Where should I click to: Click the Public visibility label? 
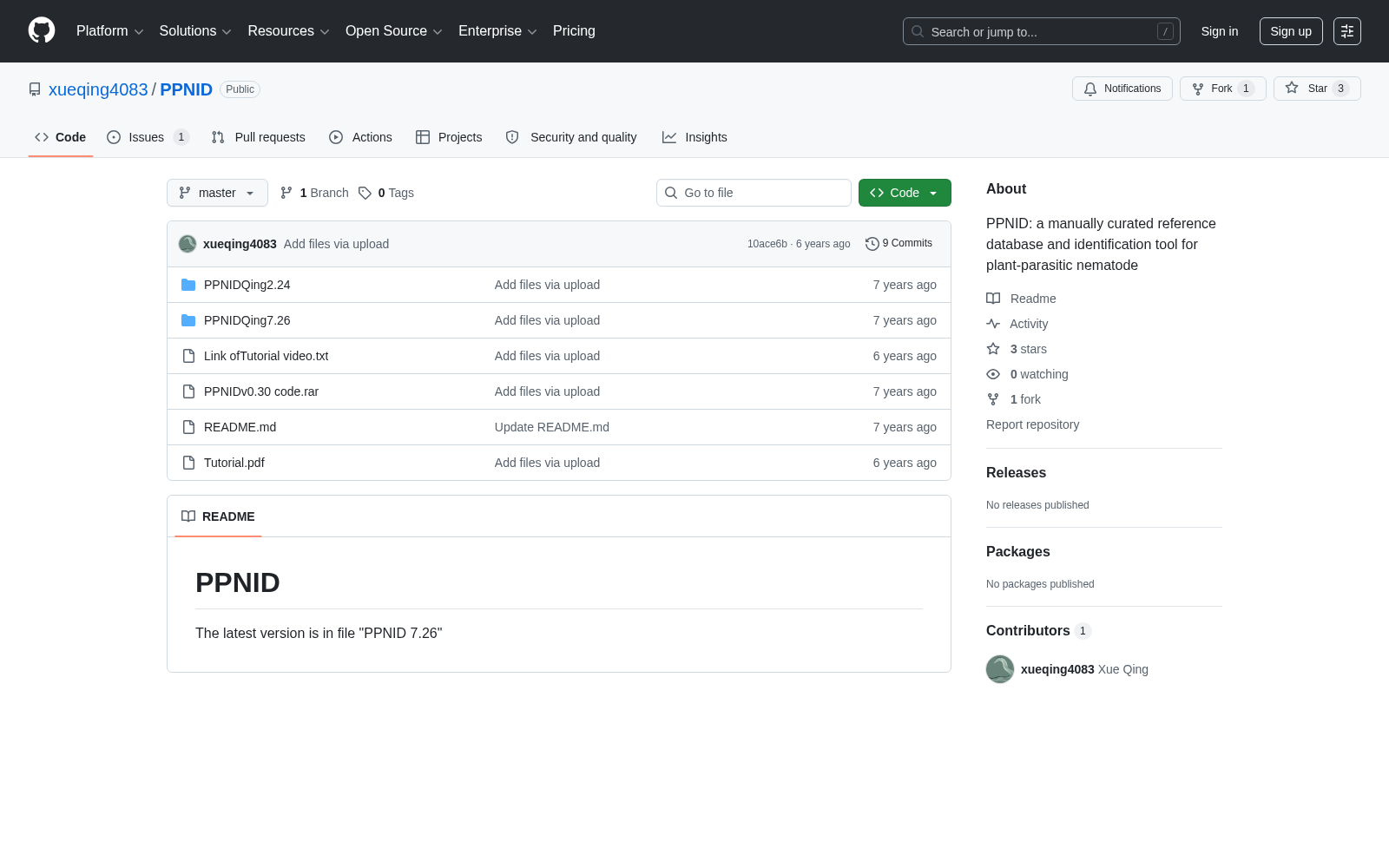(x=240, y=89)
